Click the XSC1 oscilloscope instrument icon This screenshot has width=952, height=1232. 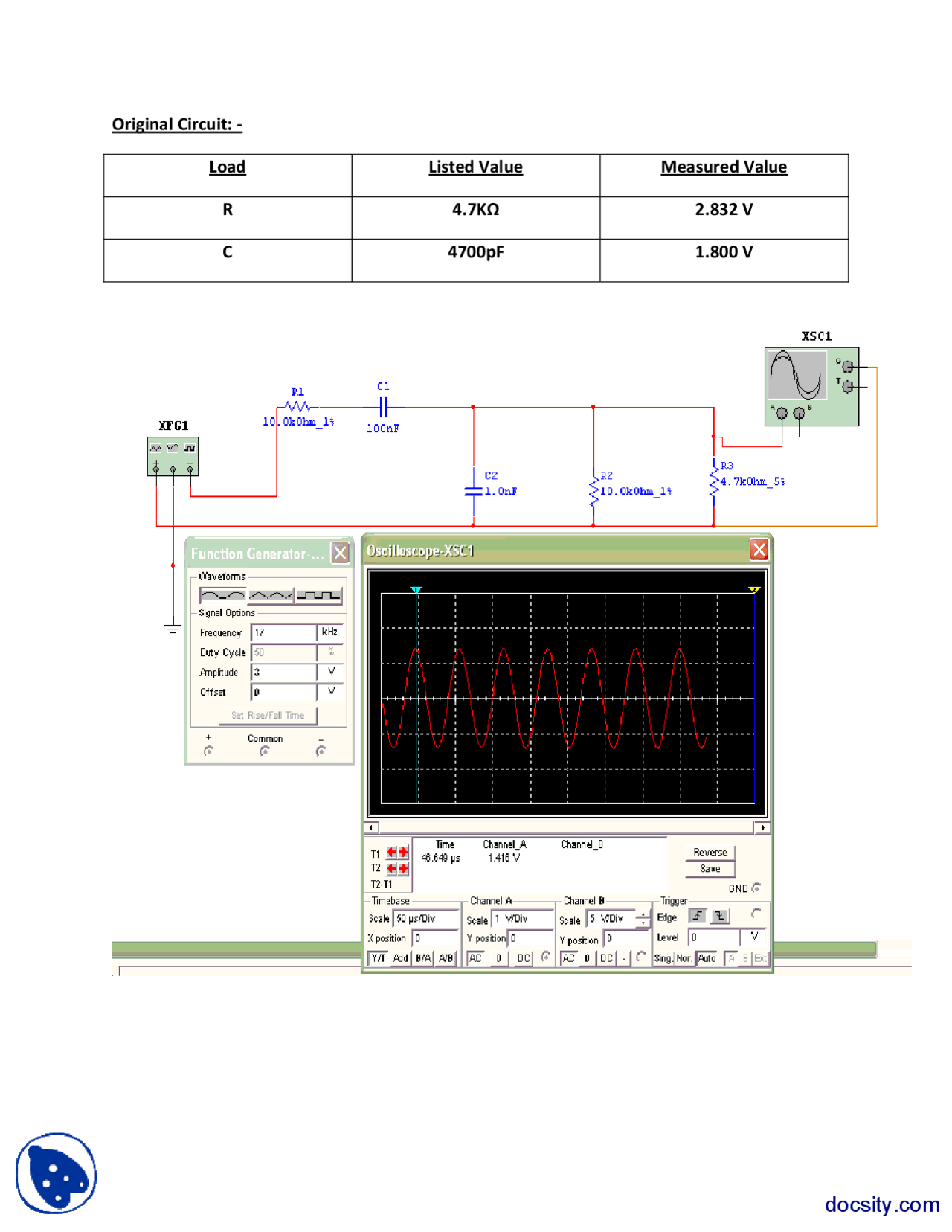click(811, 386)
